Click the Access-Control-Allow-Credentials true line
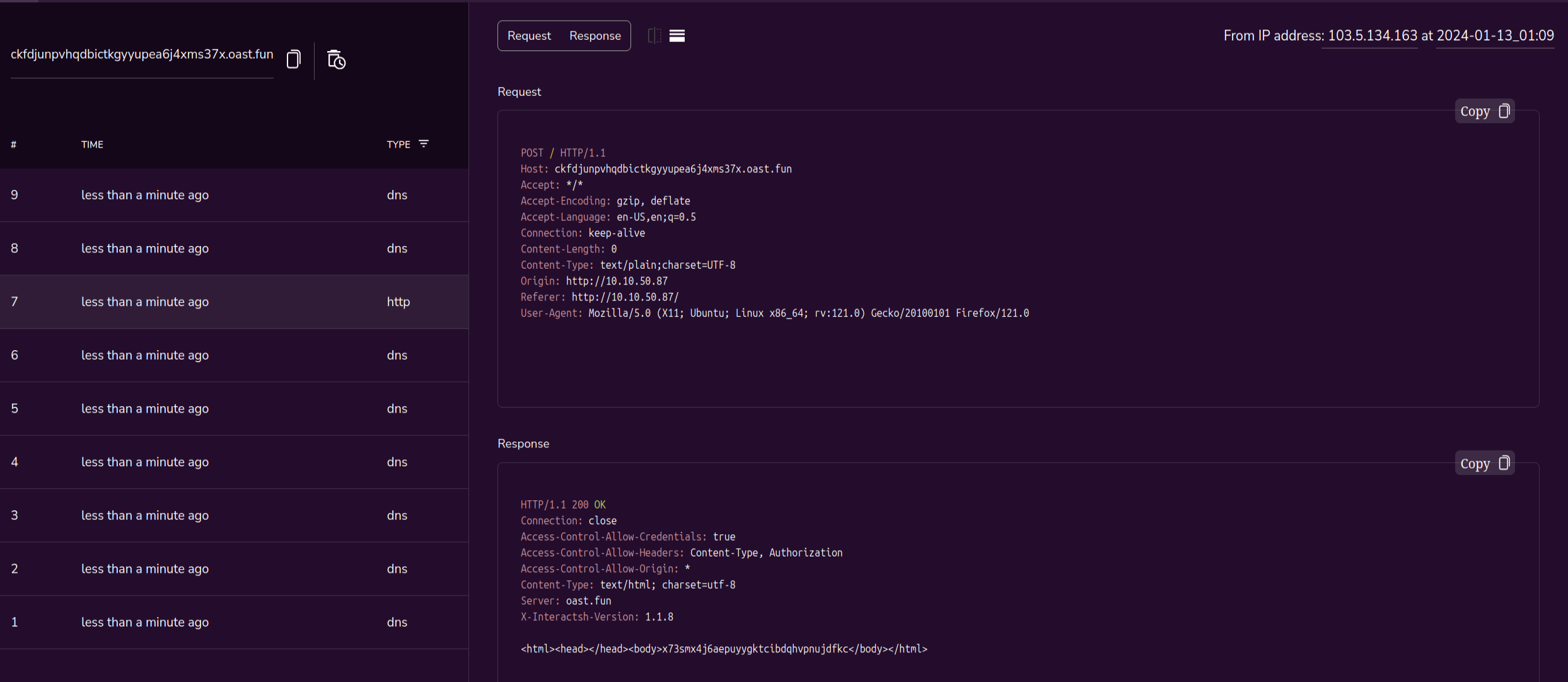This screenshot has height=682, width=1568. coord(628,537)
